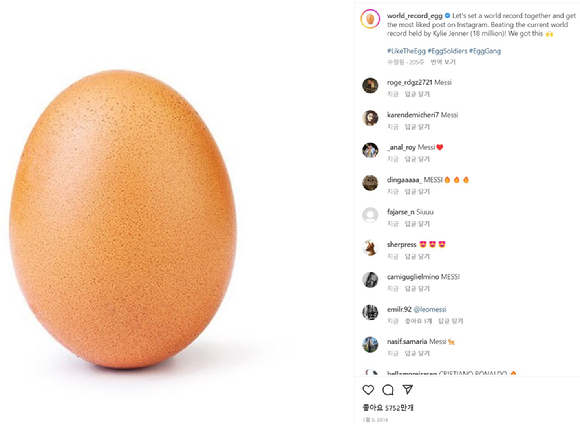Click roge_rdgz2721's avatar
Image resolution: width=580 pixels, height=424 pixels.
tap(370, 85)
